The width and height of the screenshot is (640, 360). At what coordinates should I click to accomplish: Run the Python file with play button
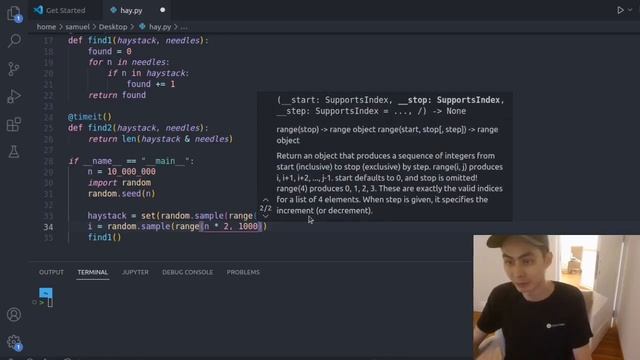click(x=620, y=10)
